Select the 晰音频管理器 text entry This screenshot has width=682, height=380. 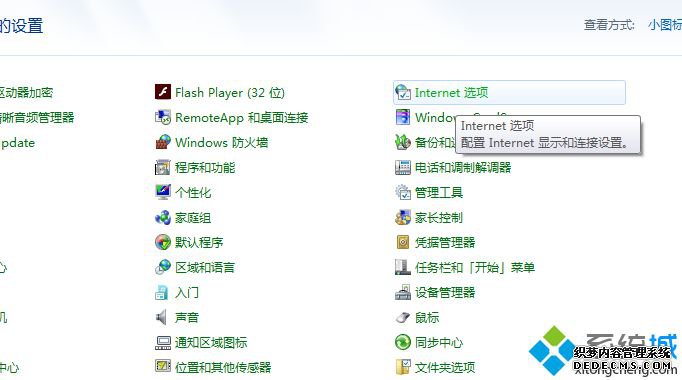[x=37, y=117]
